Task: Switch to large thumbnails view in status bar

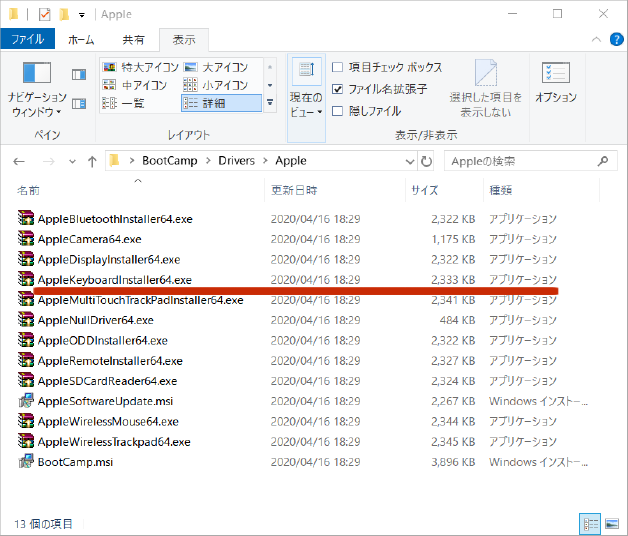Action: 612,524
